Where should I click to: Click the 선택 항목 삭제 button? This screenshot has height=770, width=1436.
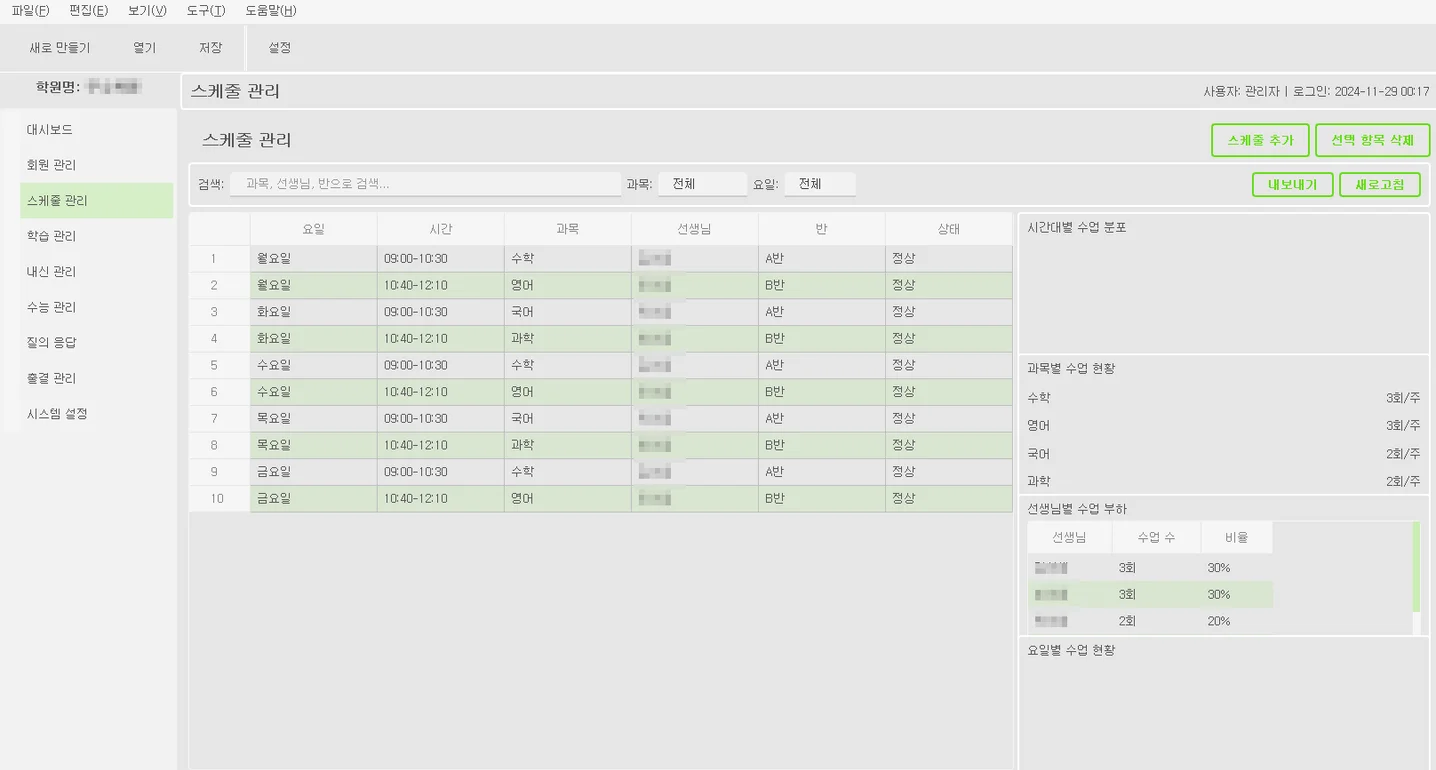point(1372,140)
